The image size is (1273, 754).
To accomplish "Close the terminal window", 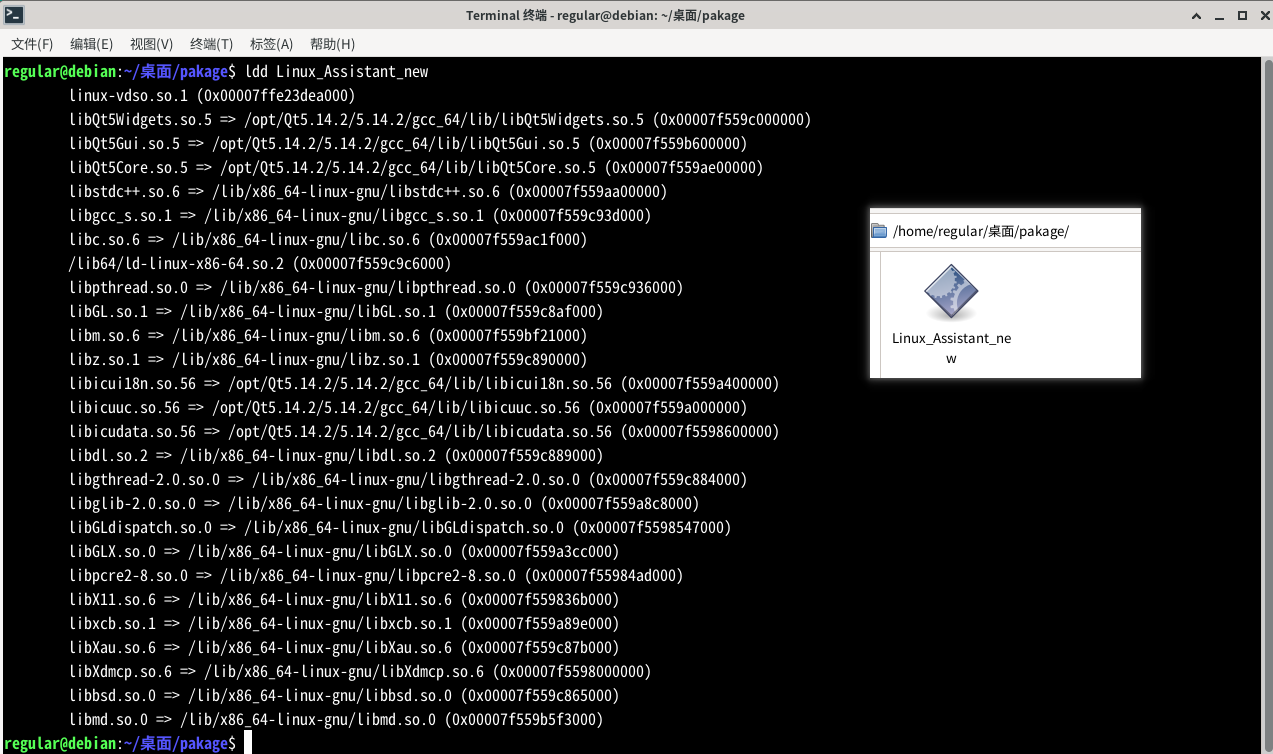I will pyautogui.click(x=1261, y=15).
